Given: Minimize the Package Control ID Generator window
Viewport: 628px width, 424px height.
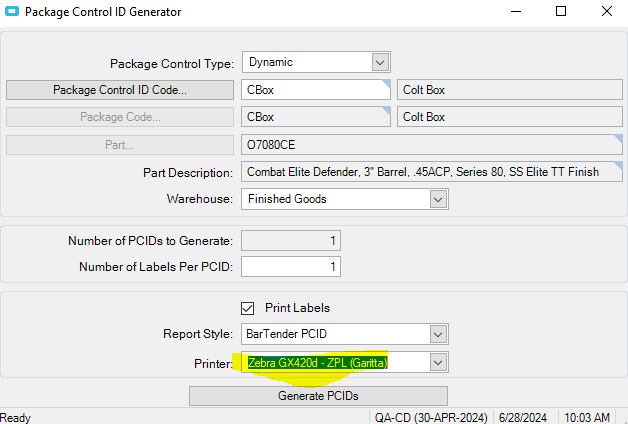Looking at the screenshot, I should tap(516, 12).
